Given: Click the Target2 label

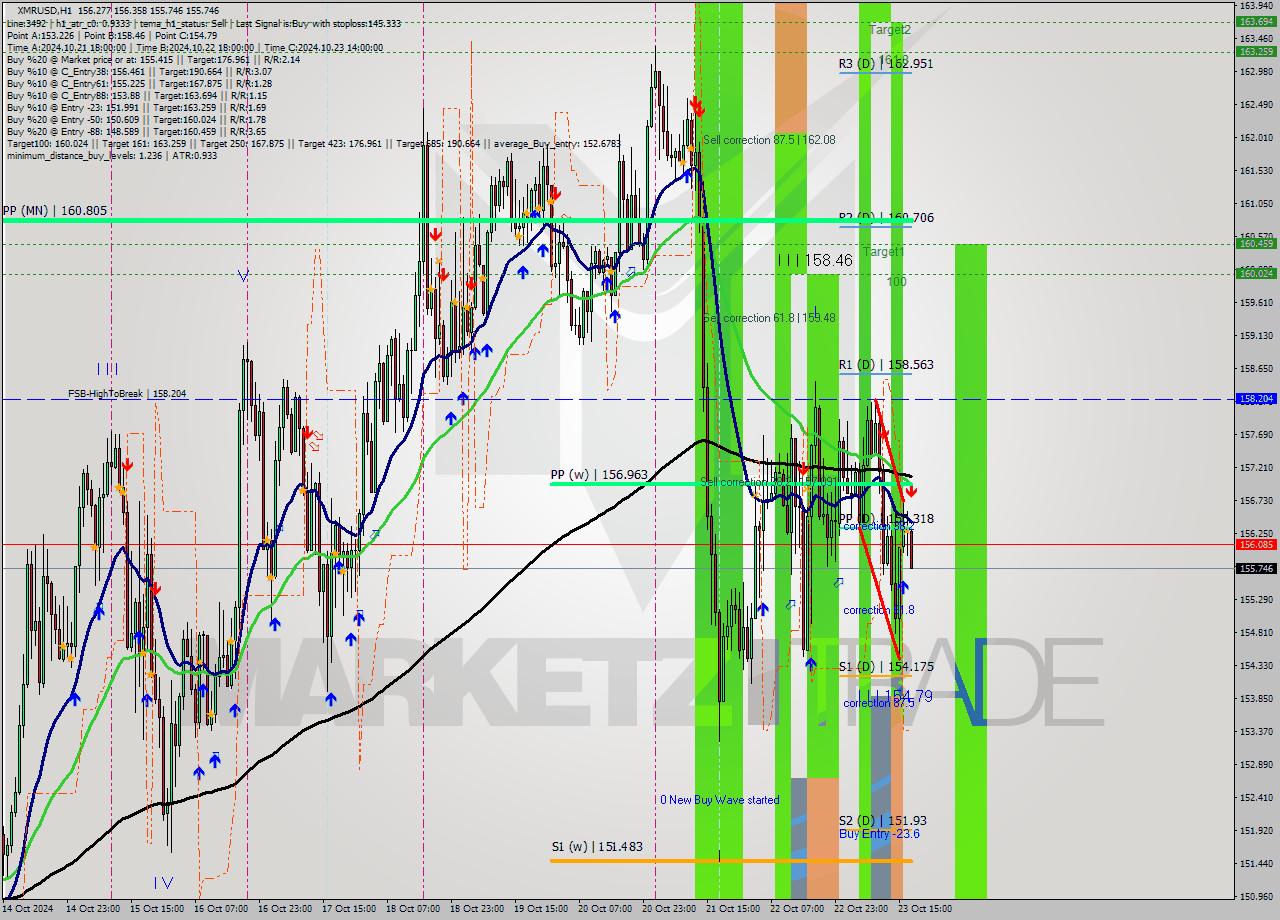Looking at the screenshot, I should pyautogui.click(x=890, y=30).
